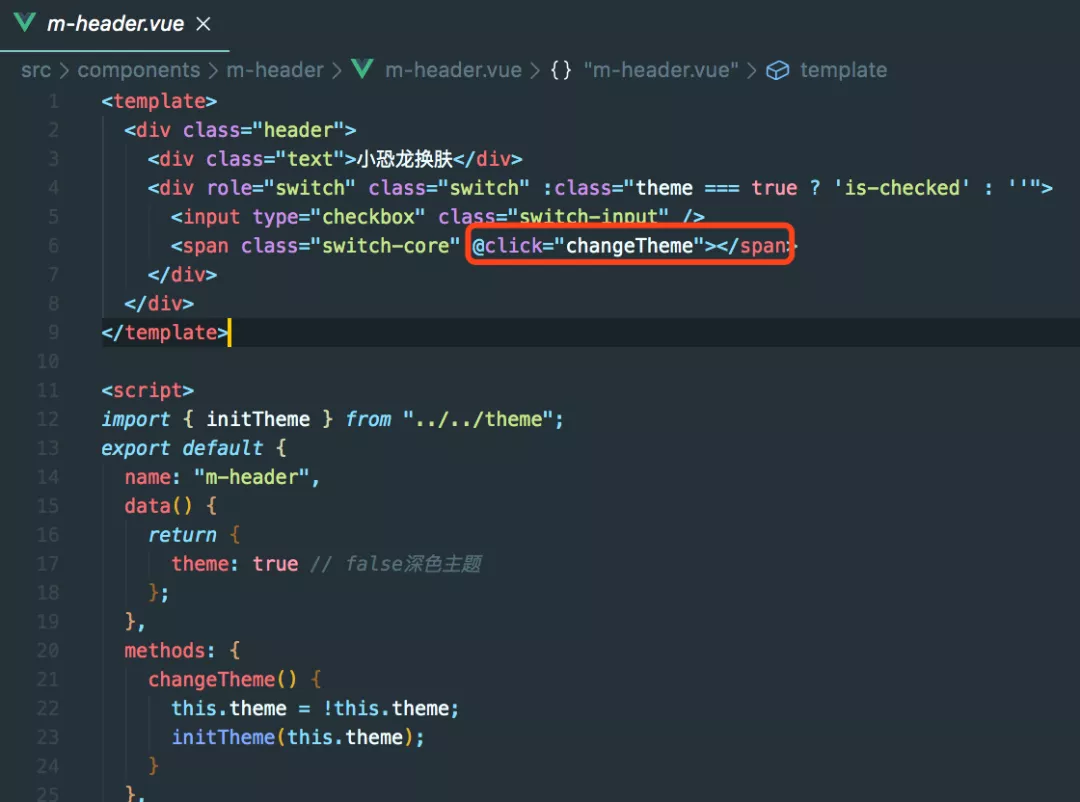Click the curly braces symbol icon in the breadcrumb
The width and height of the screenshot is (1080, 802).
tap(561, 70)
